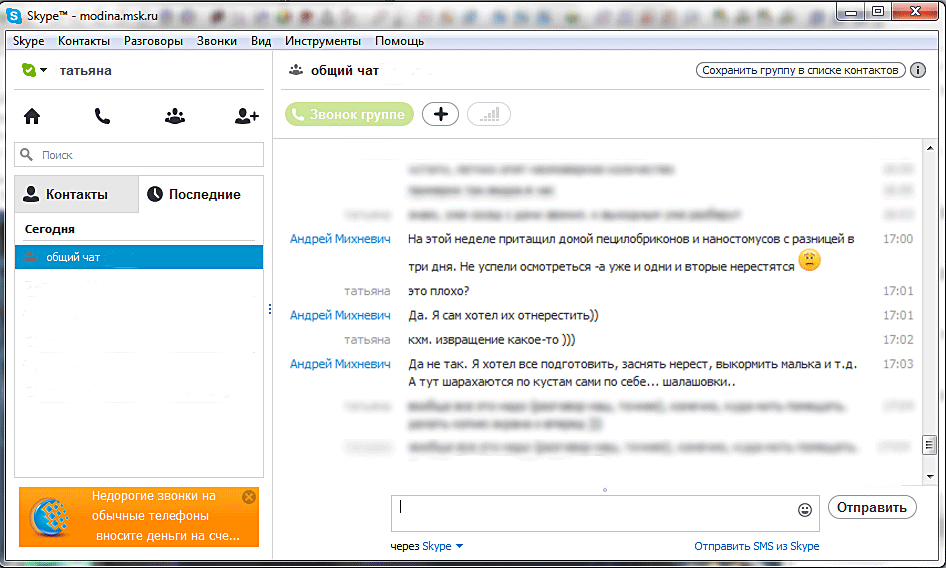This screenshot has height=568, width=946.
Task: Close the orange advertisement banner
Action: coord(249,497)
